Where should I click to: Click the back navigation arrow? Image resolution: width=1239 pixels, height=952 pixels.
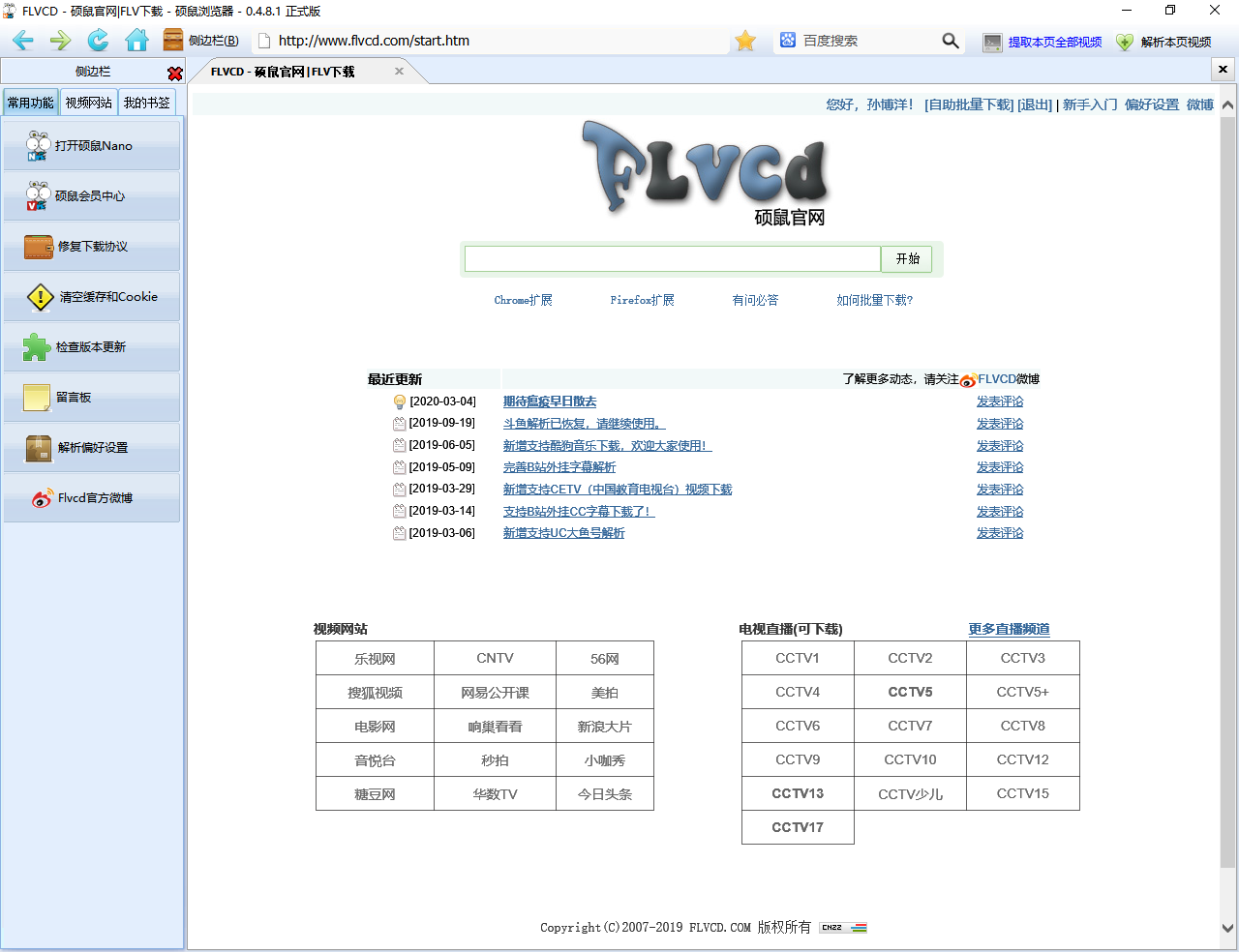coord(23,41)
